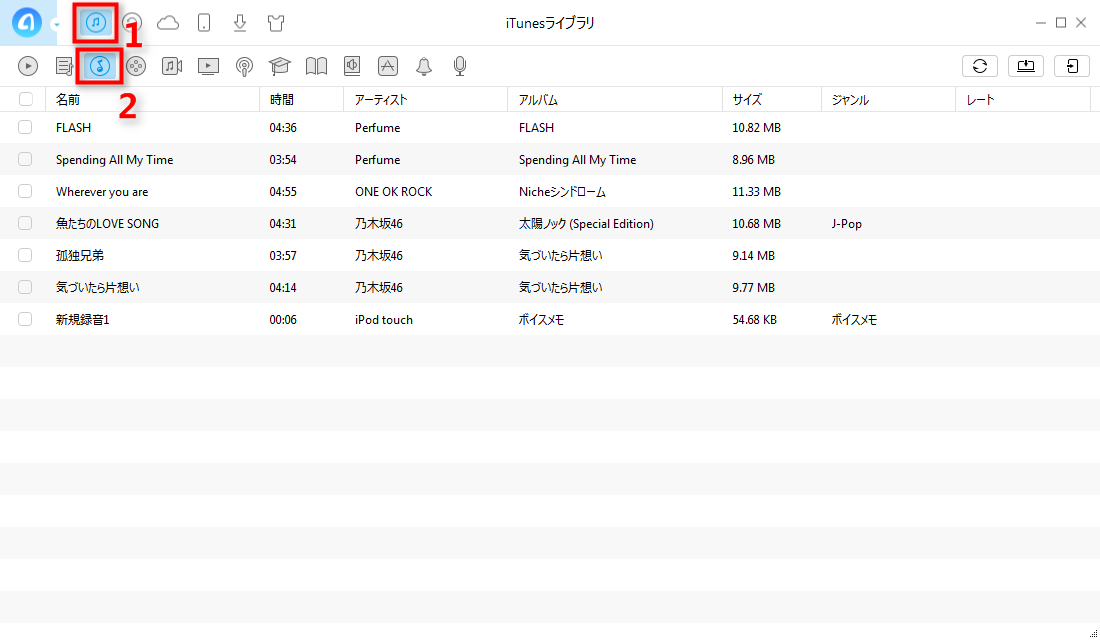Sort by the 名前 column header
This screenshot has width=1100, height=640.
click(152, 100)
